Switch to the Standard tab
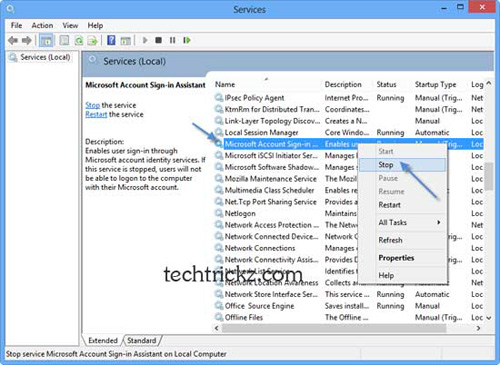The height and width of the screenshot is (365, 500). coord(142,340)
